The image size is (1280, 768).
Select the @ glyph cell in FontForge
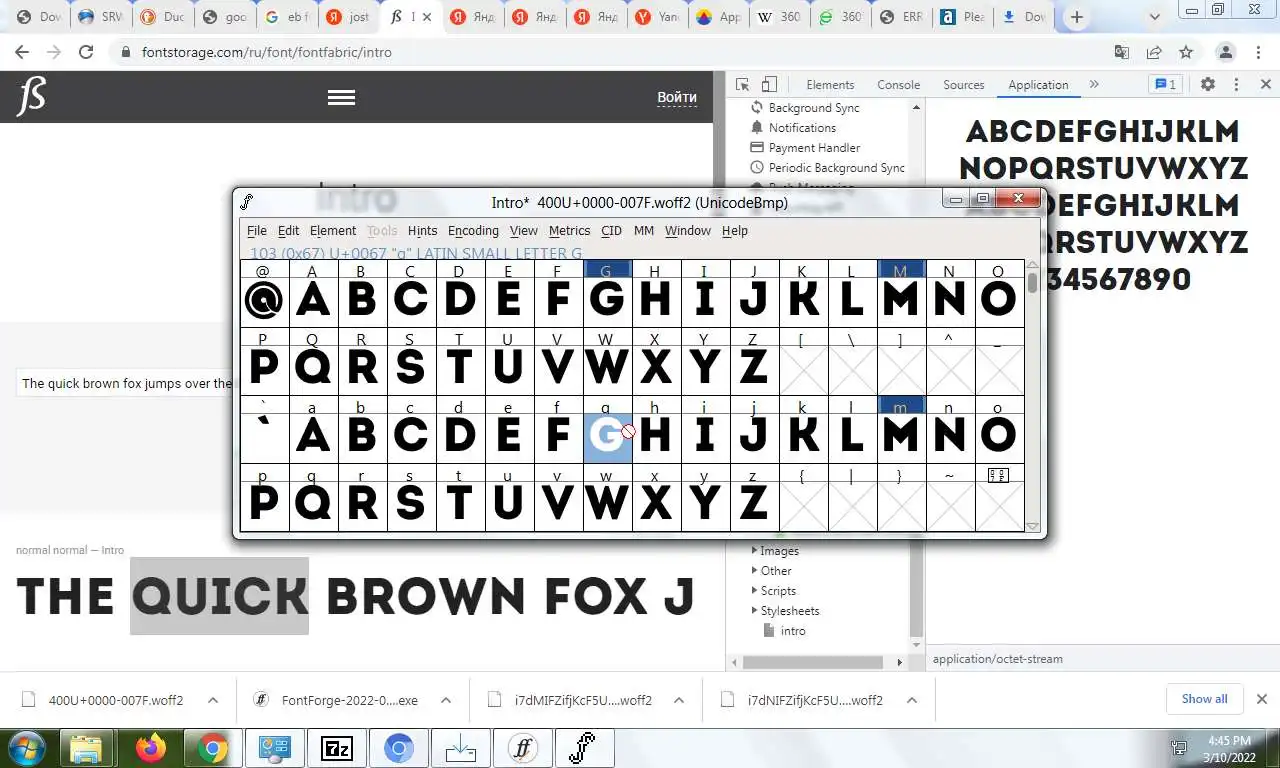point(264,300)
